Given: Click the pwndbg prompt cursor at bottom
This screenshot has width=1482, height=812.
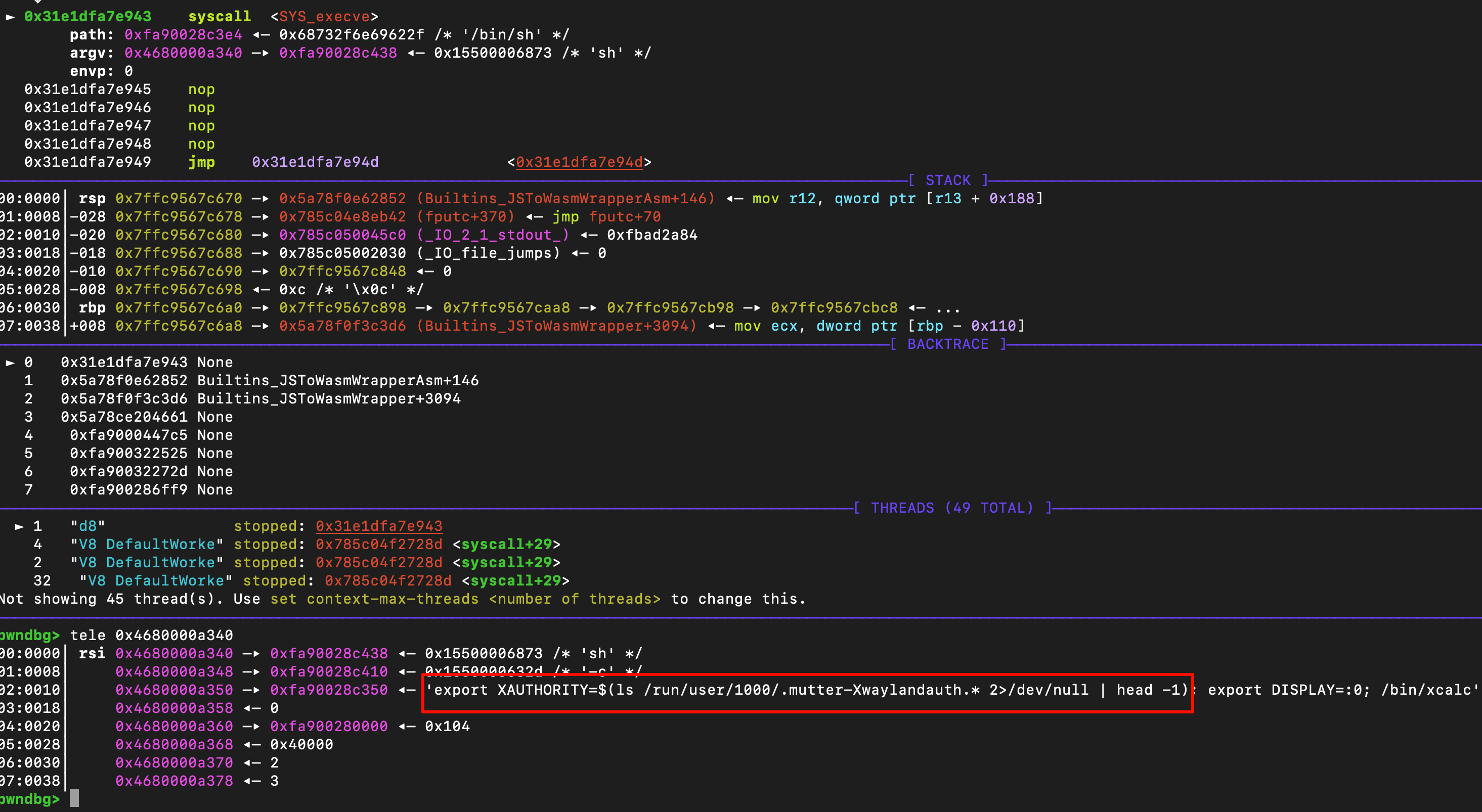Looking at the screenshot, I should point(74,799).
